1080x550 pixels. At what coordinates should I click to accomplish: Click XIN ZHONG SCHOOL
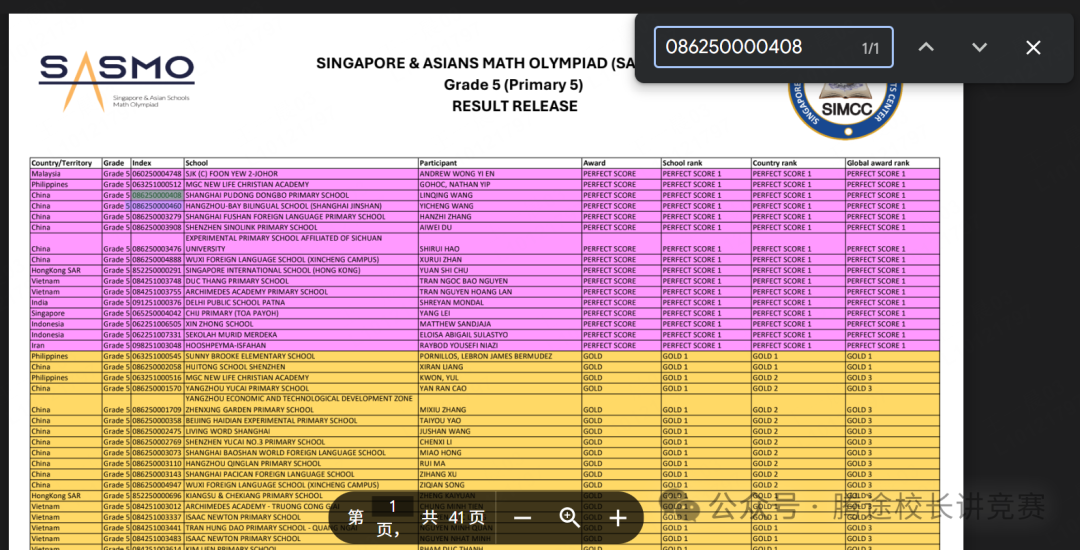tap(219, 324)
